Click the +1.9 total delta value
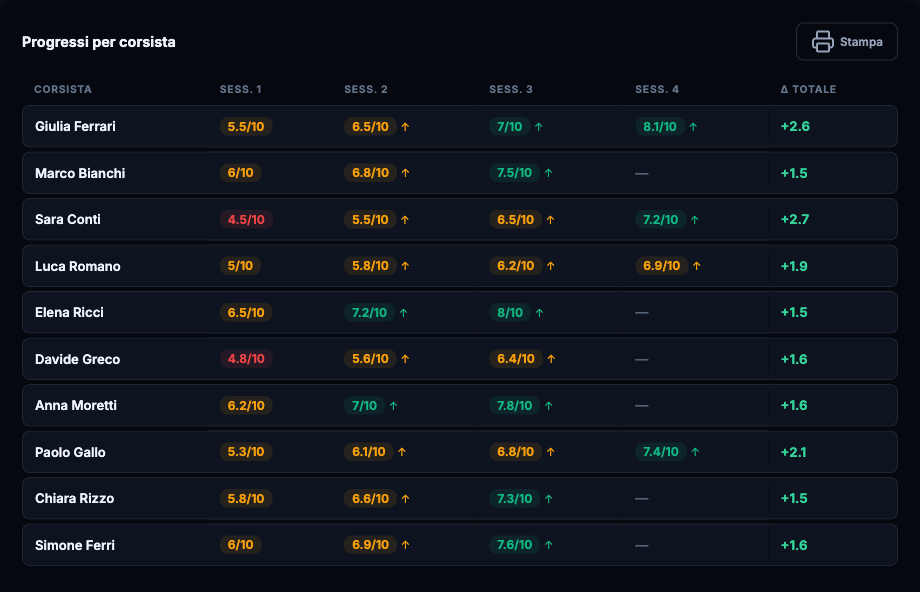 tap(794, 266)
